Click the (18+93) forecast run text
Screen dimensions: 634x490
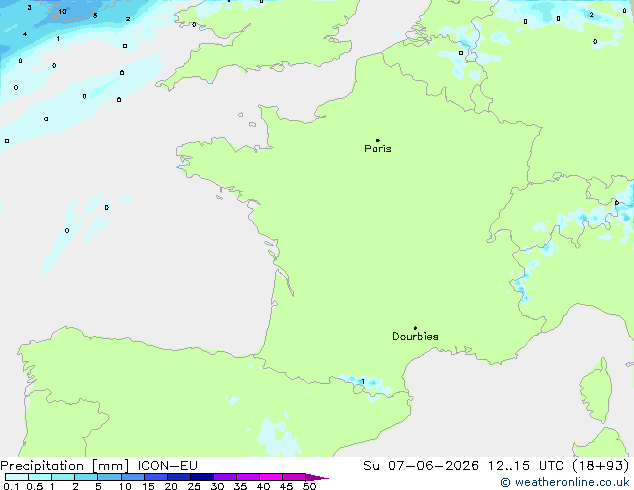[601, 466]
